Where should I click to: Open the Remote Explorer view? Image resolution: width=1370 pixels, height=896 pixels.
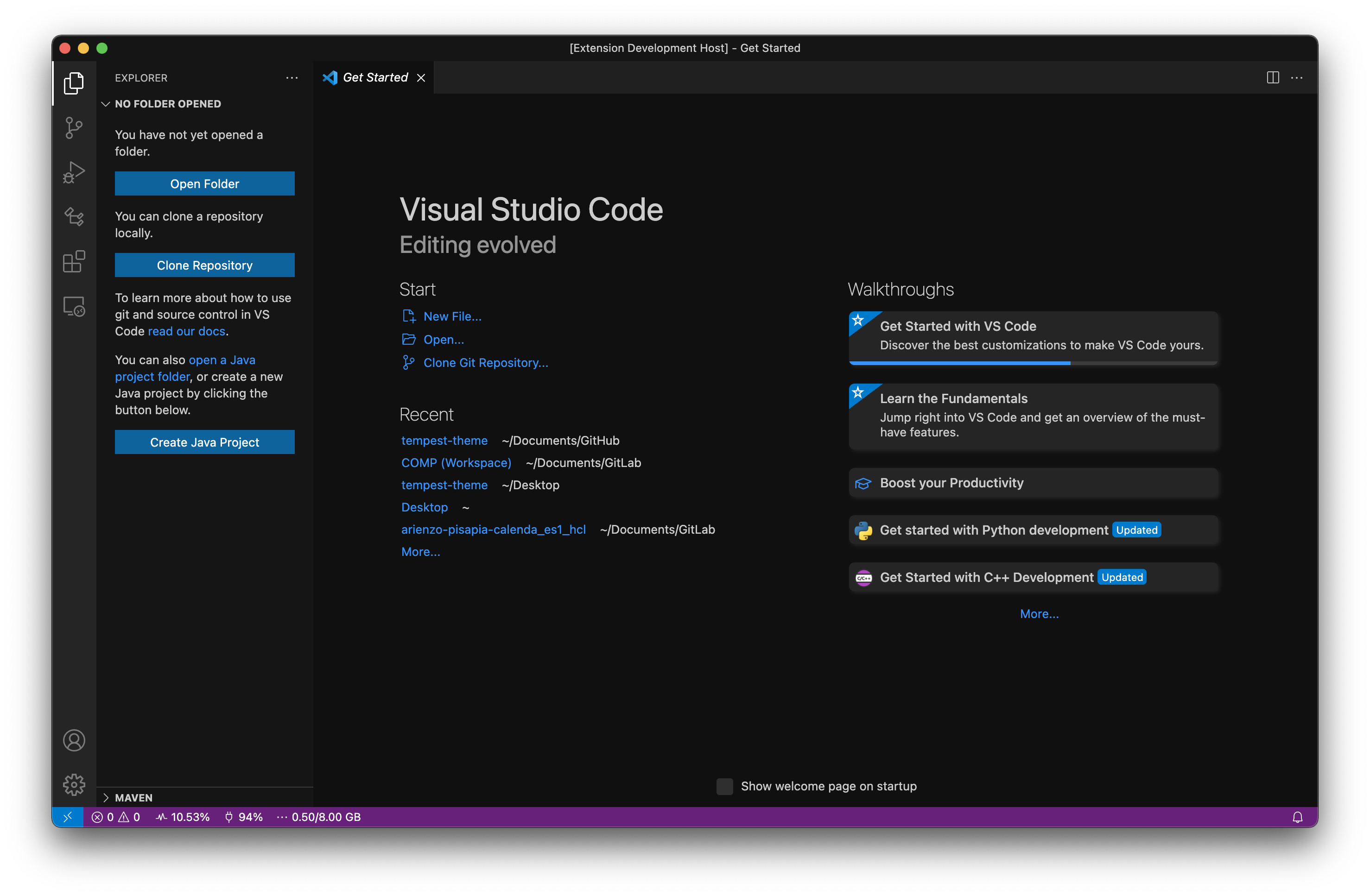[x=74, y=306]
